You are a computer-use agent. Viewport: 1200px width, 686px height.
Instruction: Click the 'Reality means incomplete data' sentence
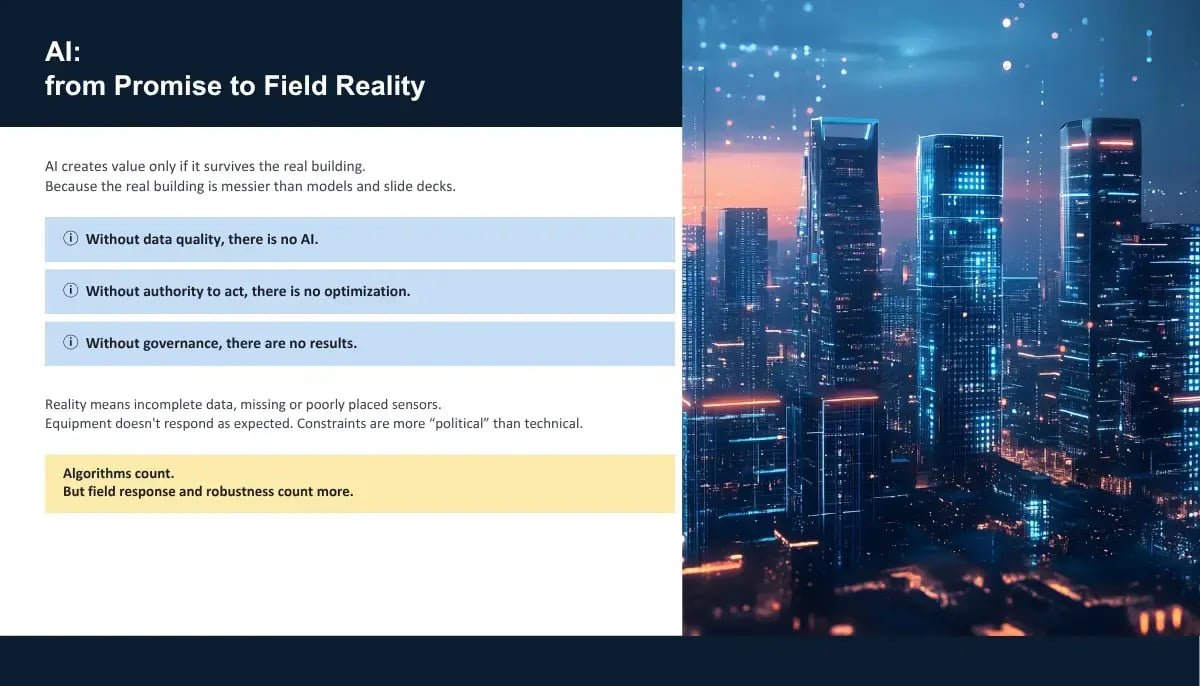(x=243, y=404)
